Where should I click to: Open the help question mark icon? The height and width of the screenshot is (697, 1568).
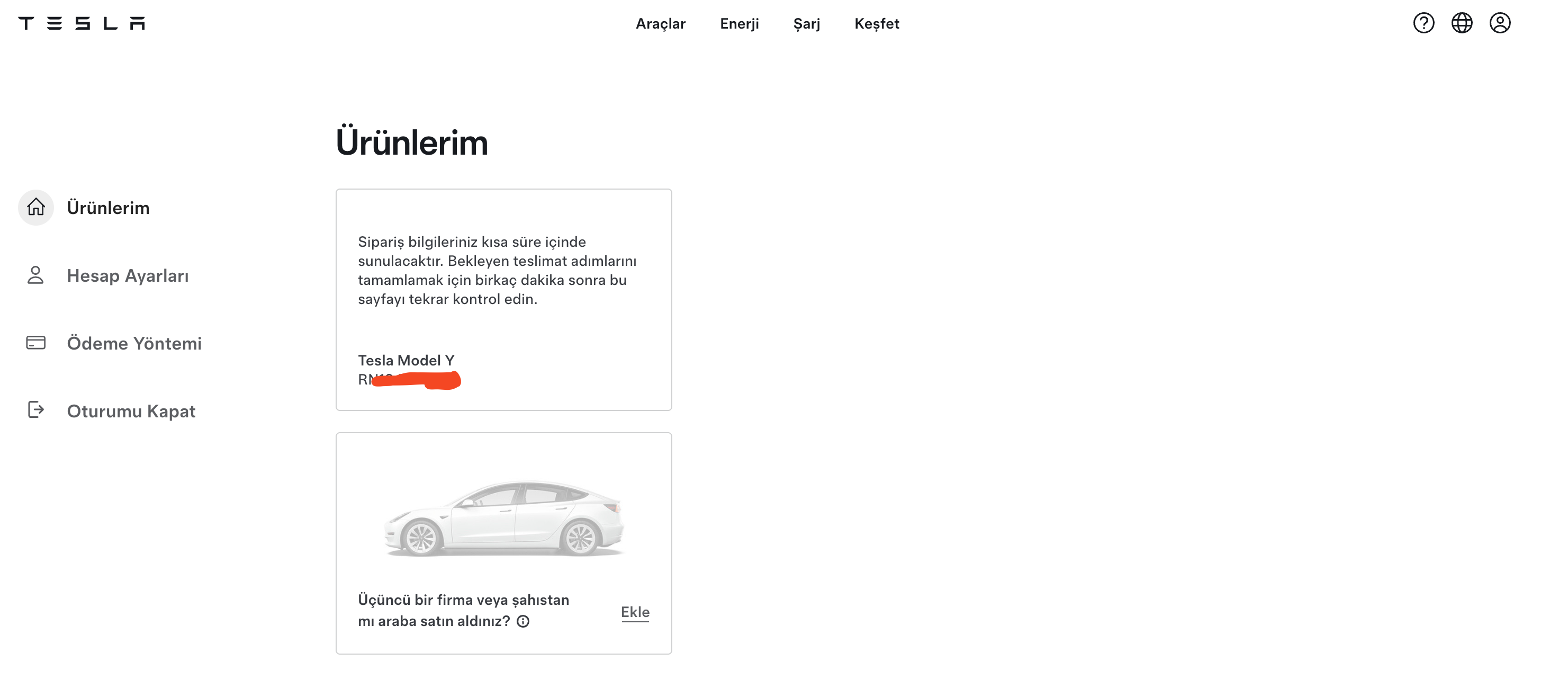point(1423,23)
